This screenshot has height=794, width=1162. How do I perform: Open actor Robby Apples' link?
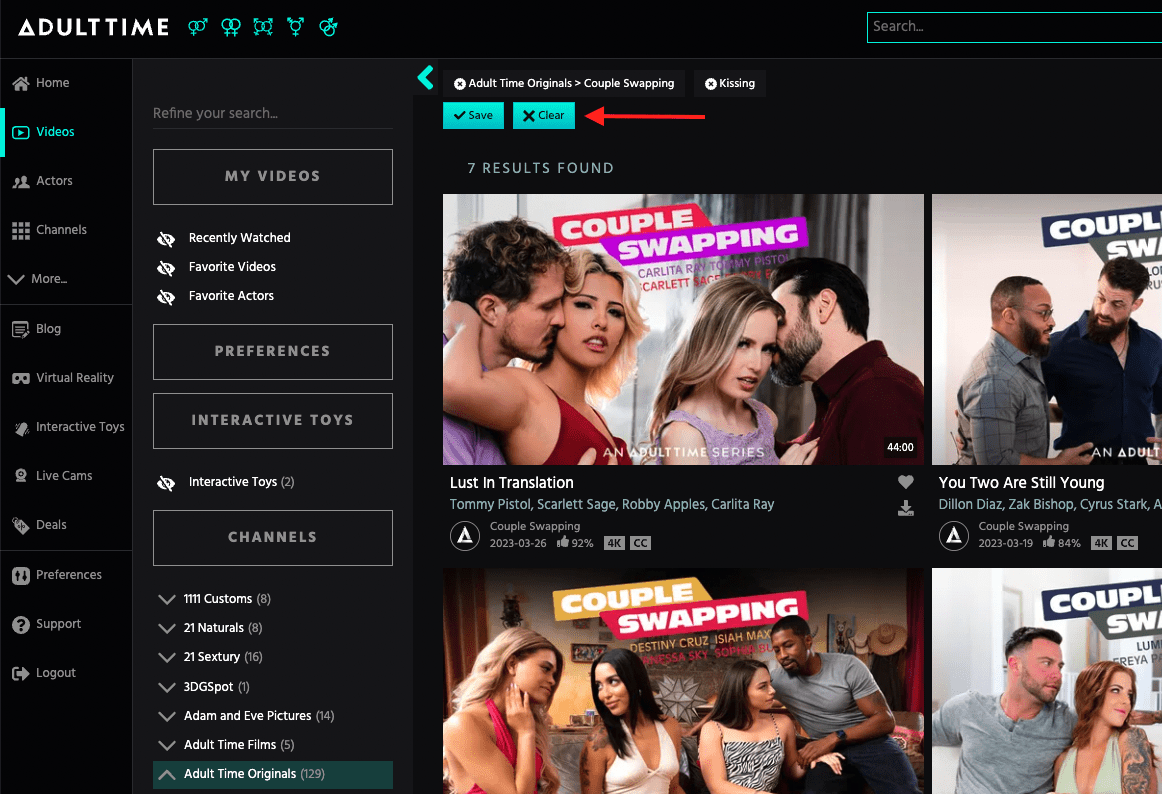click(x=663, y=504)
